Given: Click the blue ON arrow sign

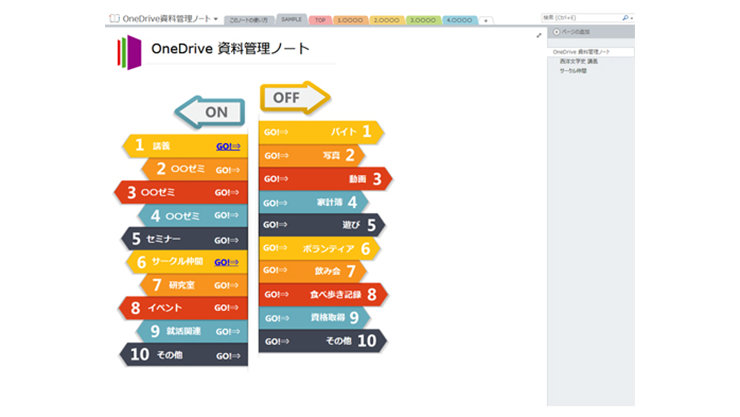Looking at the screenshot, I should coord(210,112).
